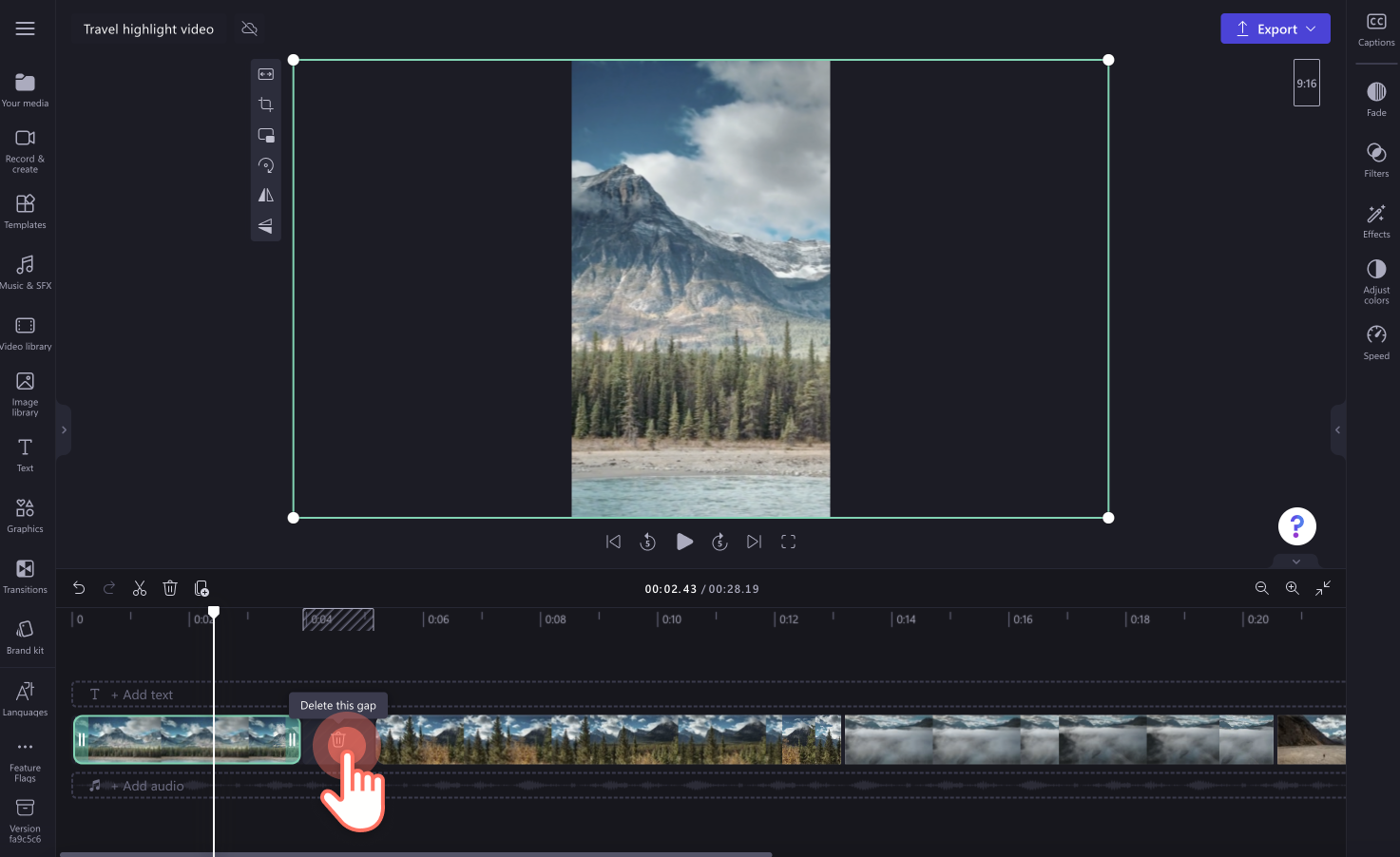The image size is (1400, 857).
Task: Skip to the end of video
Action: pos(754,542)
